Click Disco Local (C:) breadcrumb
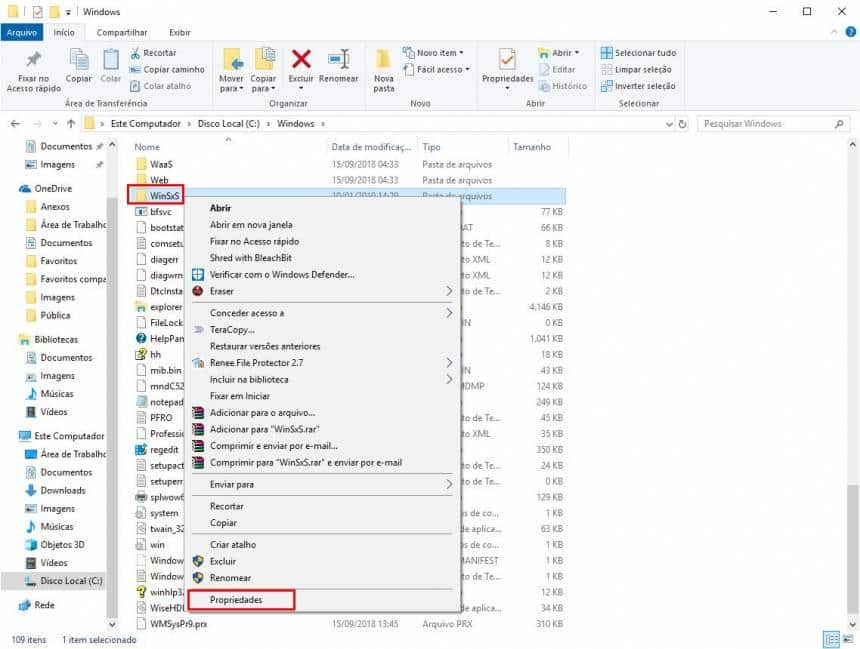 click(229, 124)
